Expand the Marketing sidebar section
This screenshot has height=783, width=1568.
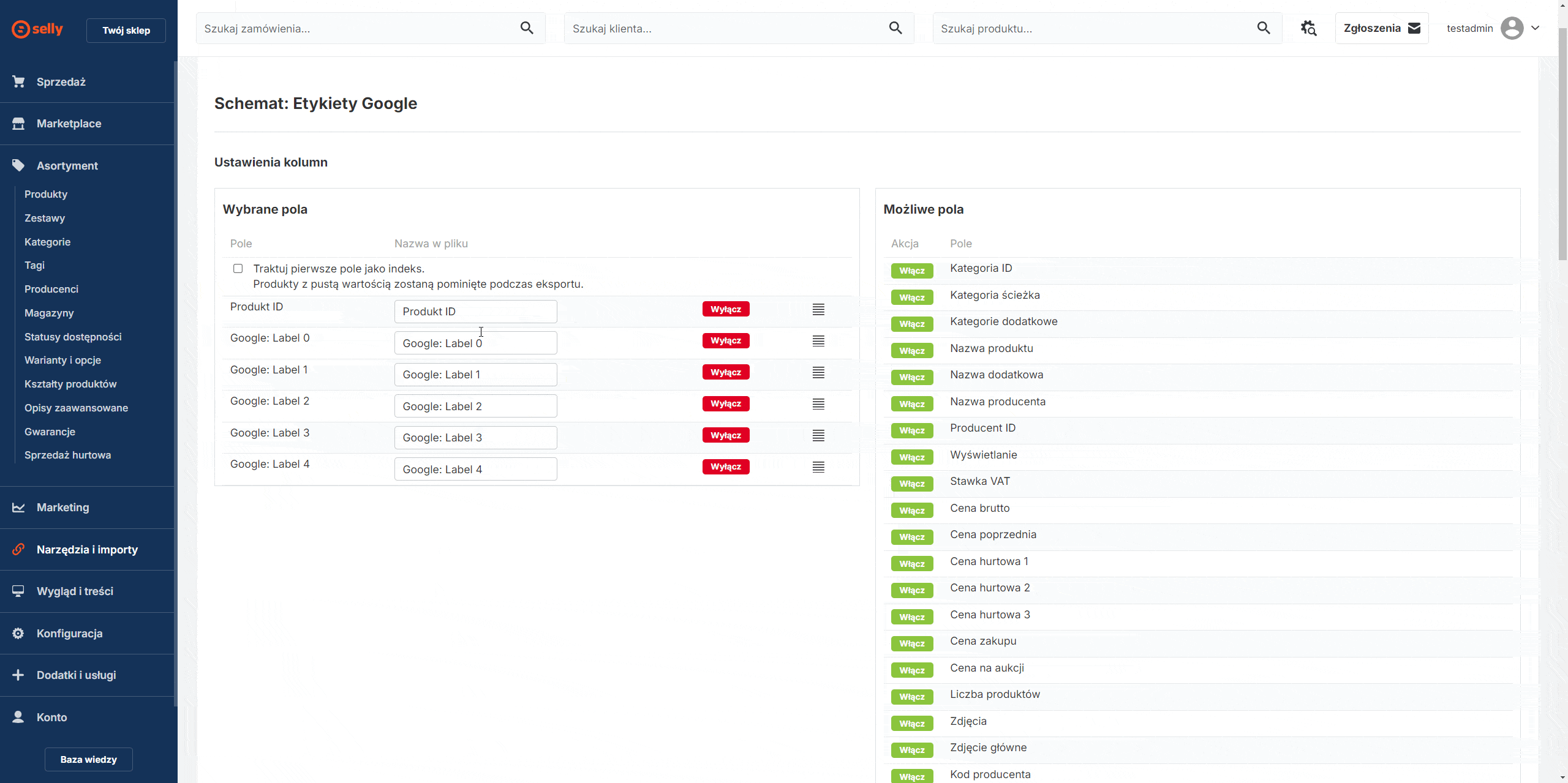tap(62, 508)
